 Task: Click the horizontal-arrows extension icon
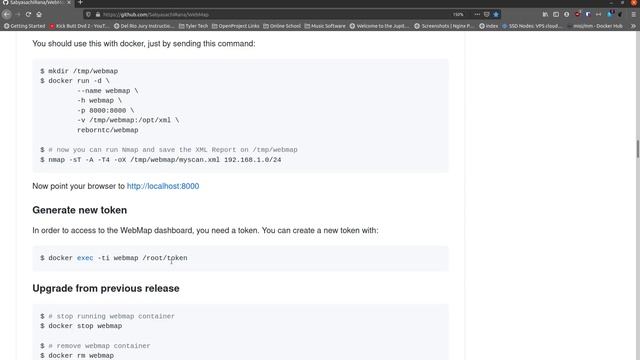[598, 14]
